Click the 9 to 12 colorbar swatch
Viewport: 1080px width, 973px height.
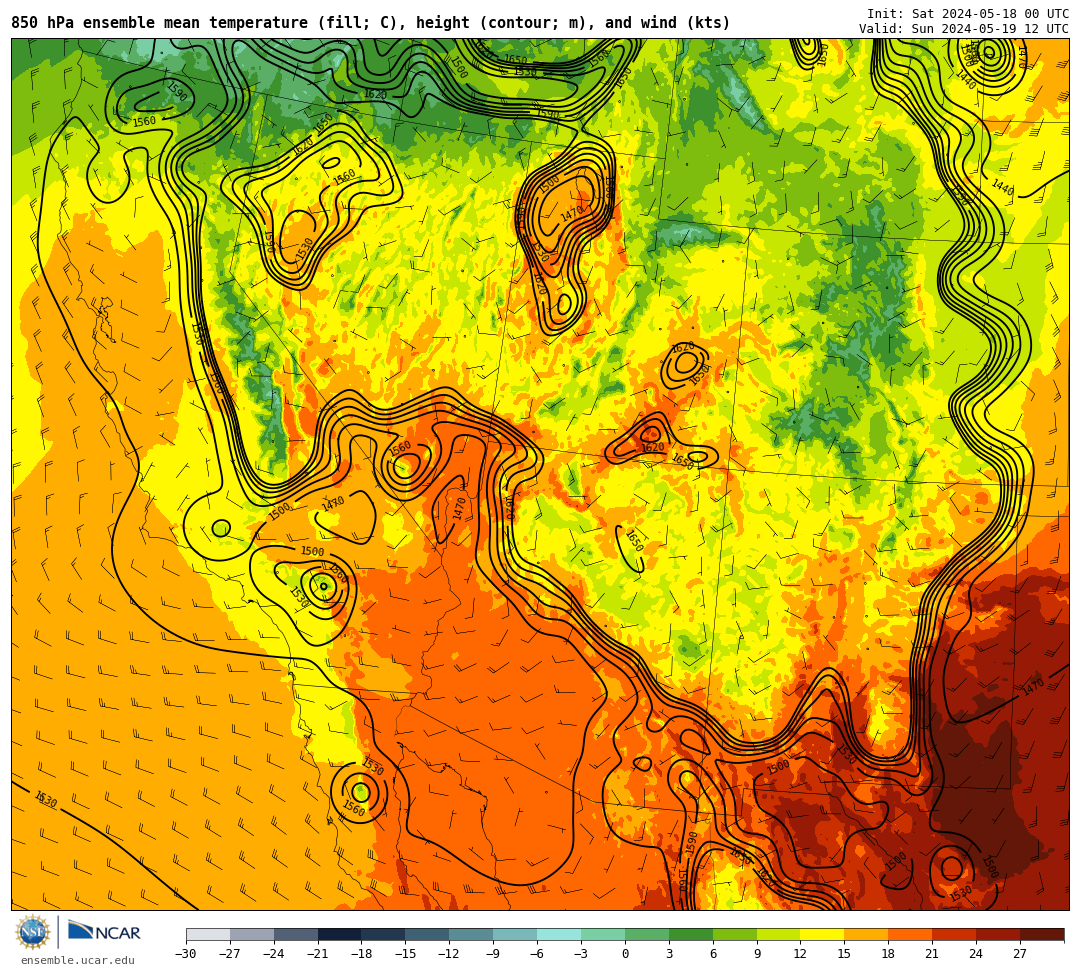[779, 934]
